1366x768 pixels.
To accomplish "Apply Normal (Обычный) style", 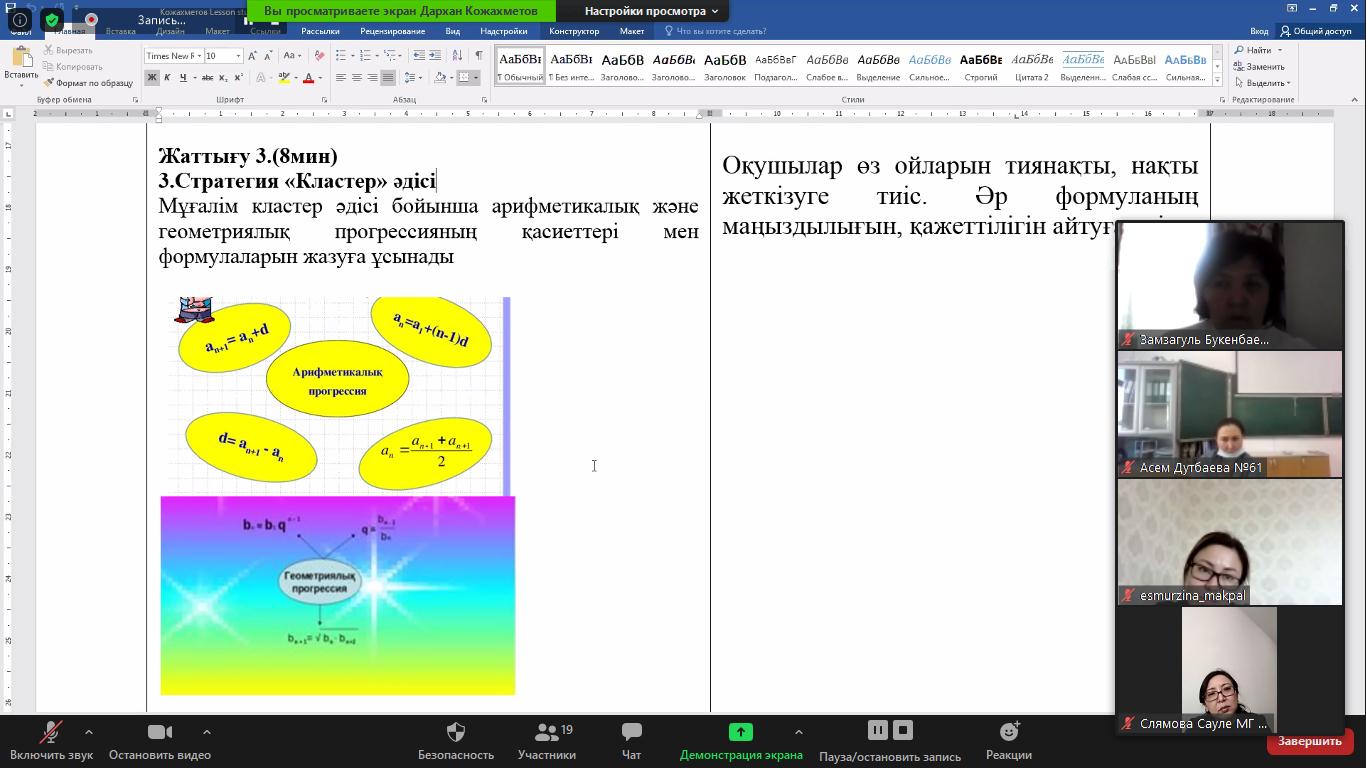I will pyautogui.click(x=520, y=65).
